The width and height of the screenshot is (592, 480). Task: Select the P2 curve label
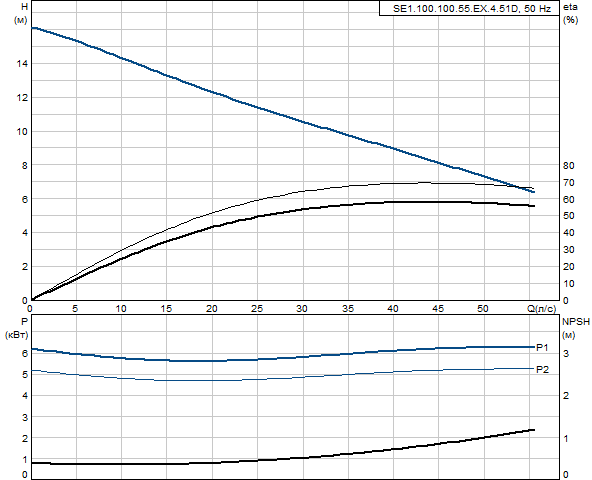pos(542,369)
